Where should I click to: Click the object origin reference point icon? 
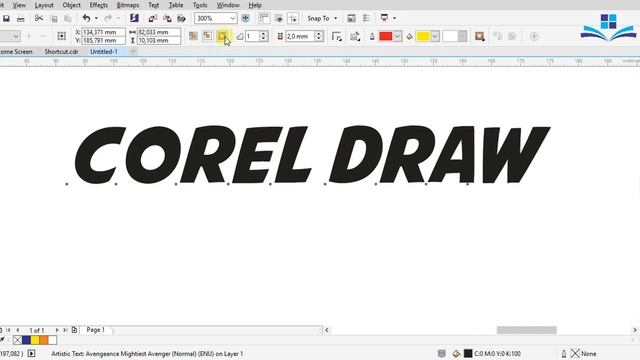(x=62, y=36)
